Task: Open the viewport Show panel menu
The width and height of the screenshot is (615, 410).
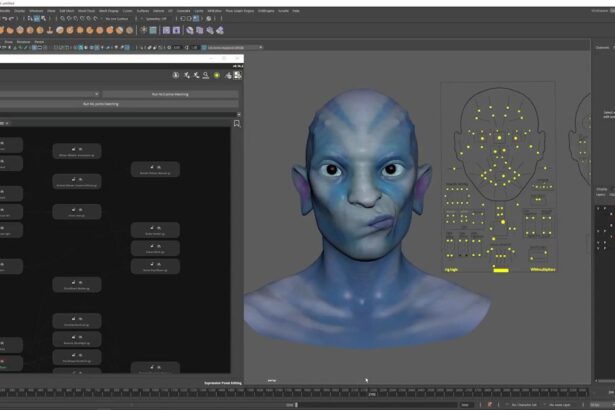Action: (8, 42)
